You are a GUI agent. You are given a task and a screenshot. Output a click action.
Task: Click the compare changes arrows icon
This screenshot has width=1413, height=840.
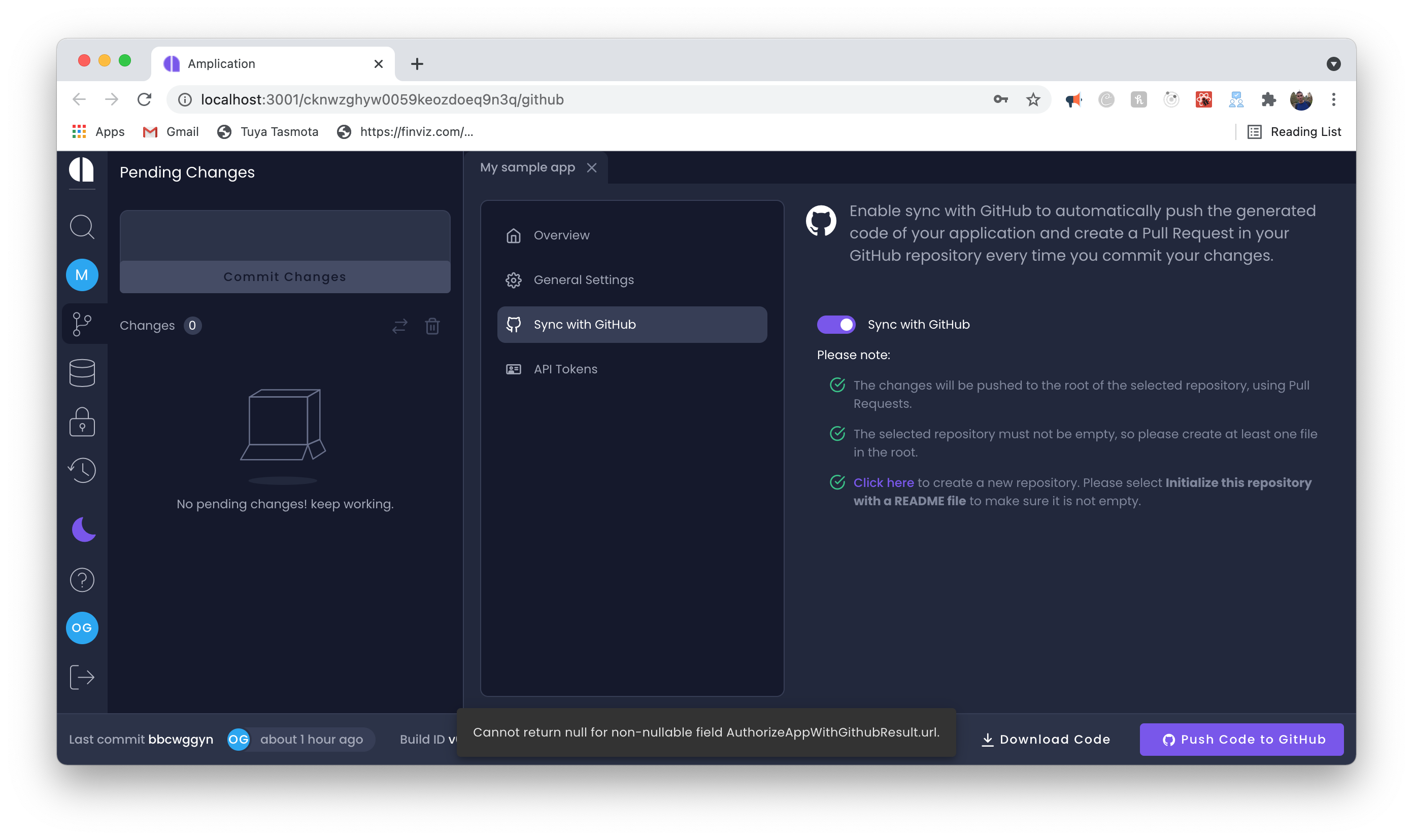coord(400,326)
